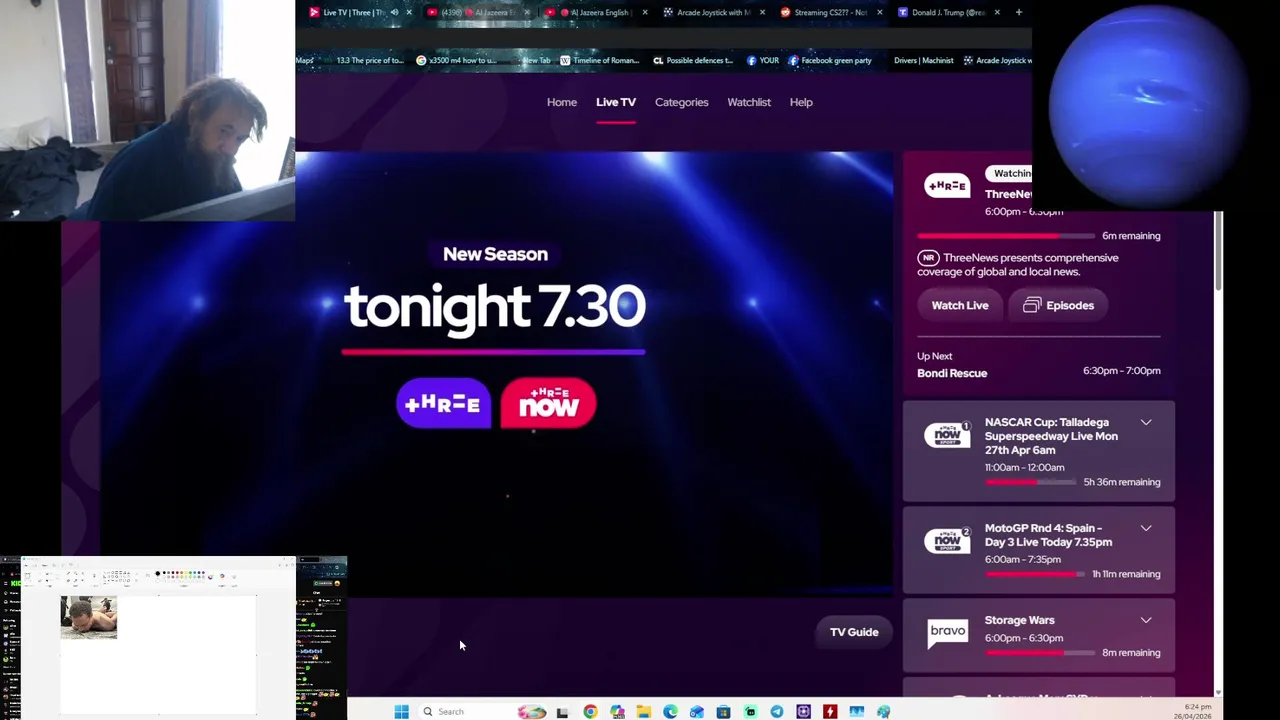
Task: Open Microsoft Store from the taskbar
Action: (723, 711)
